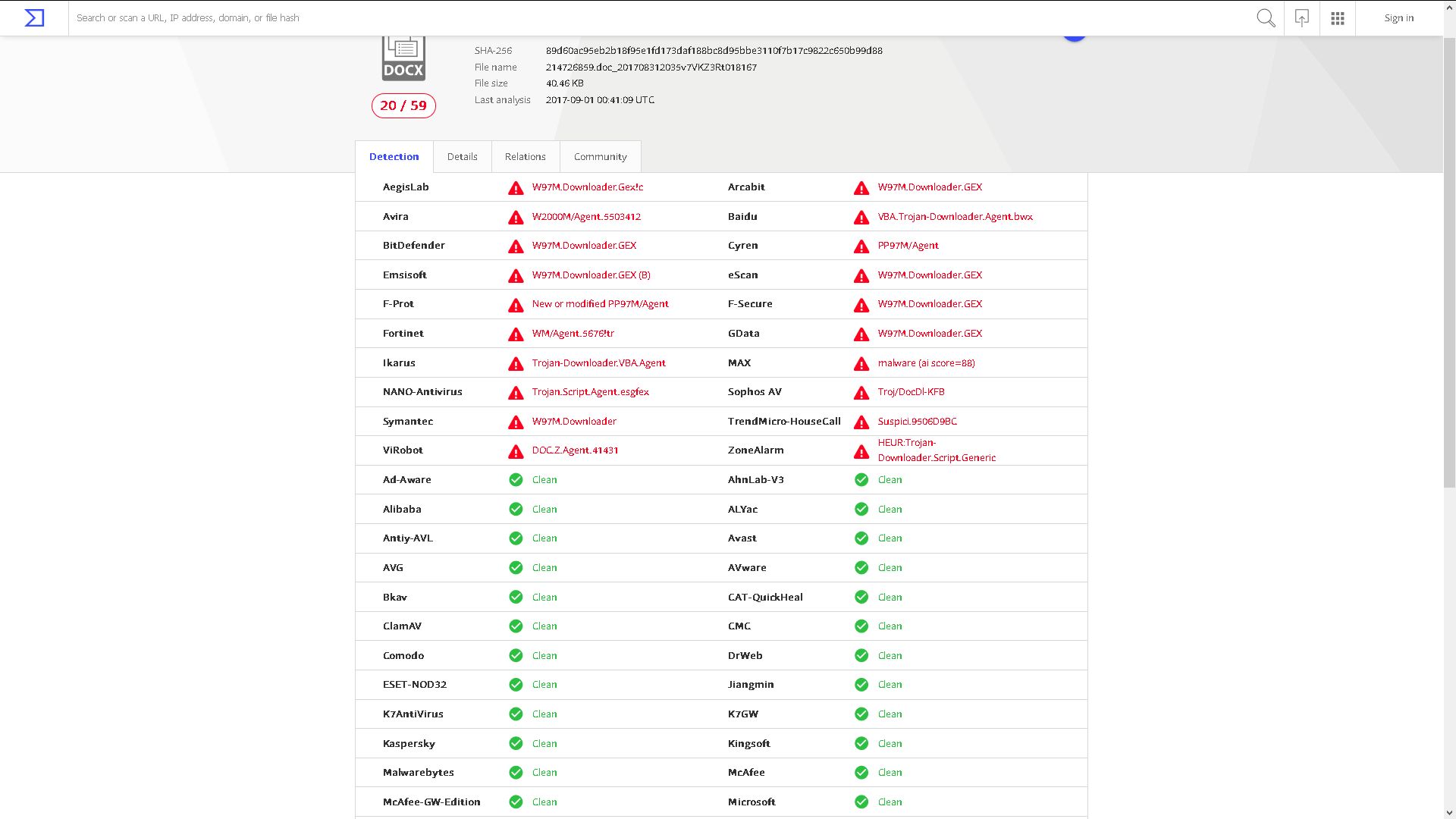Select 'New or modified PP97M/Agent' text
The height and width of the screenshot is (819, 1456).
pyautogui.click(x=601, y=304)
